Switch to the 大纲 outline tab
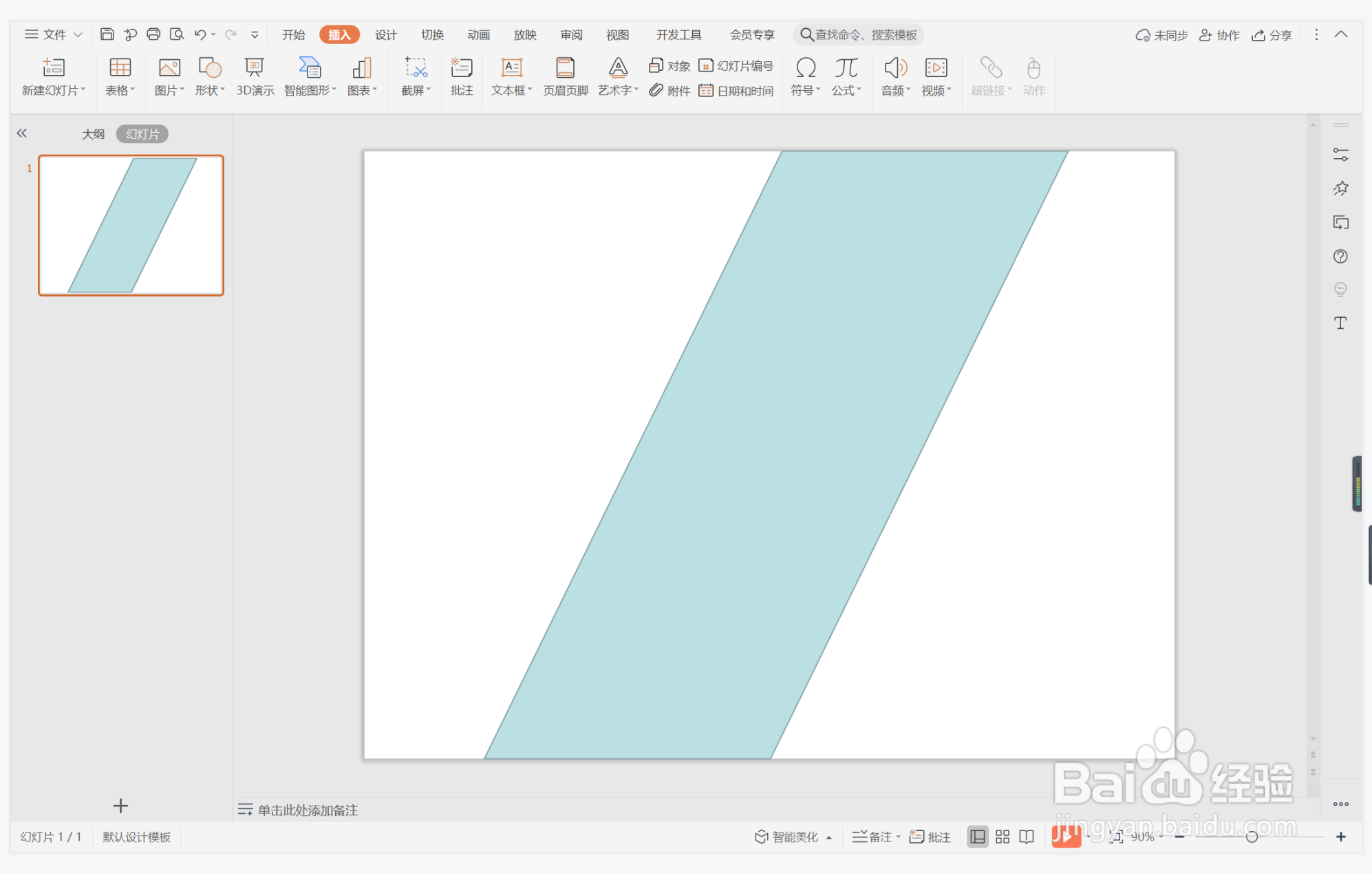The height and width of the screenshot is (873, 1372). pos(93,134)
